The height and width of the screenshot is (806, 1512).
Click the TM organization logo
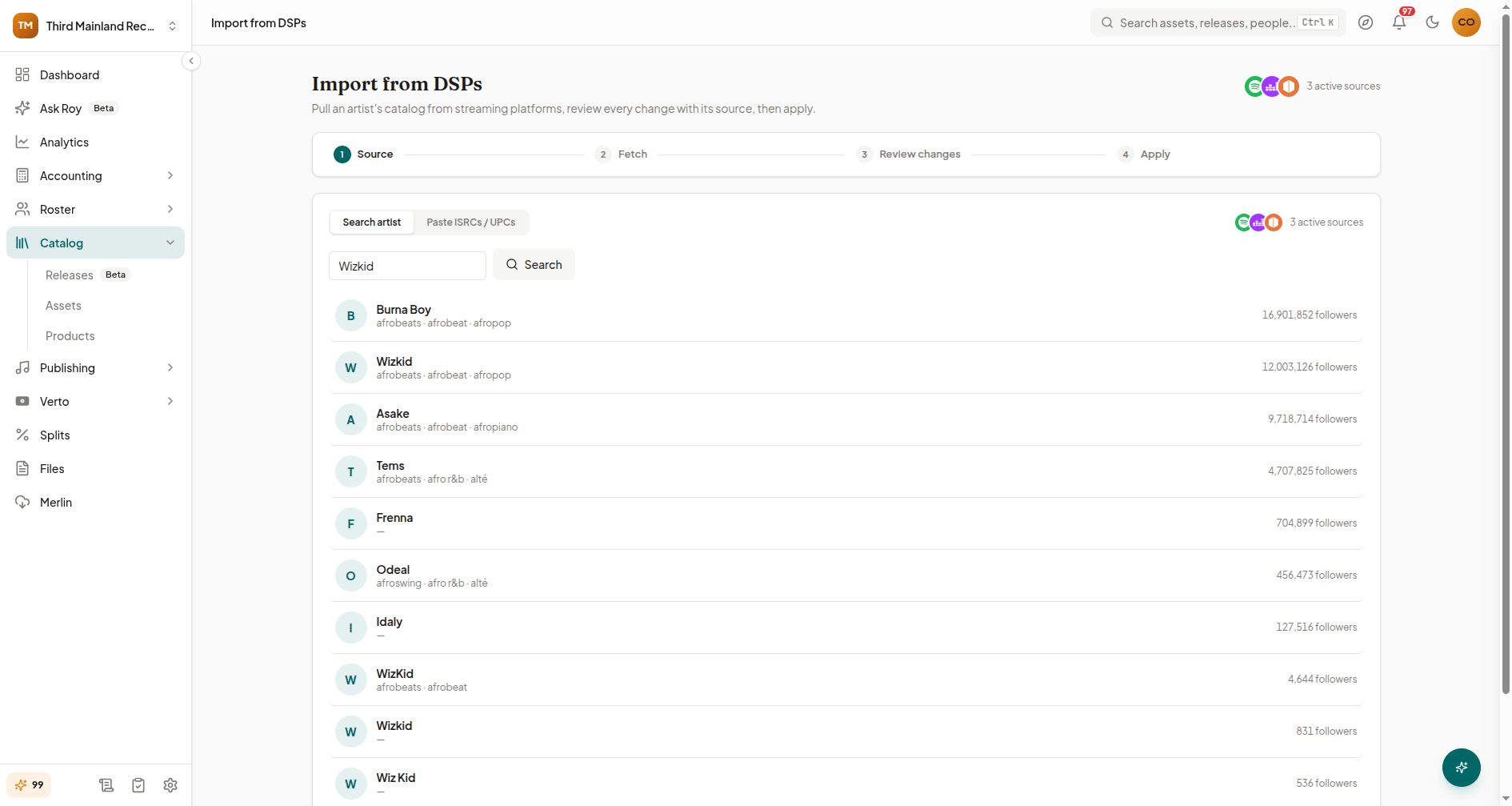[x=26, y=26]
